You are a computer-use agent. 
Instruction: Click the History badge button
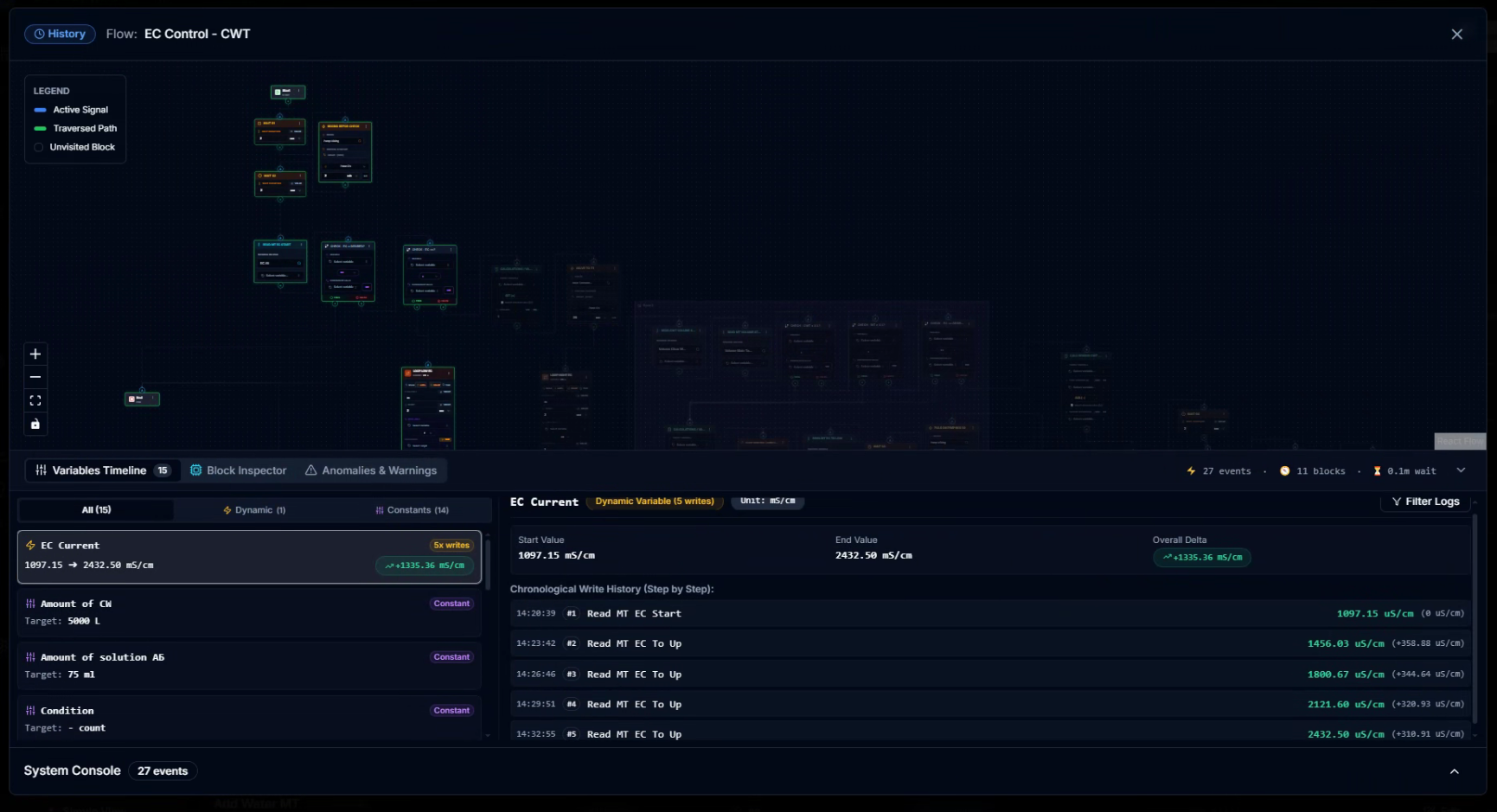coord(60,34)
